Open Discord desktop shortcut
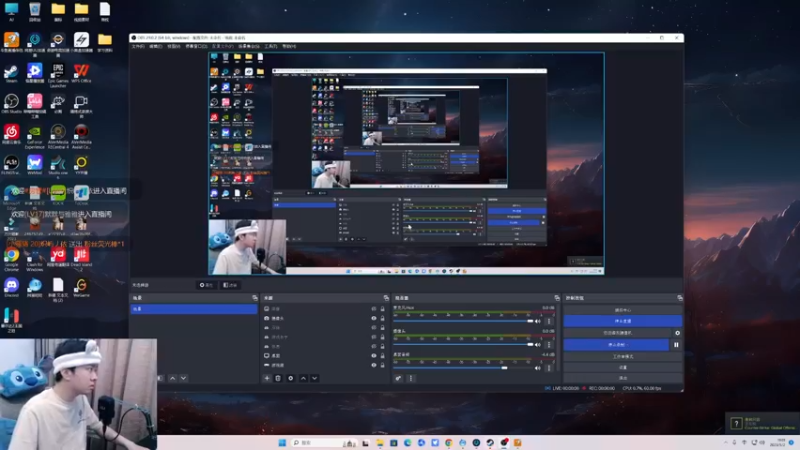The height and width of the screenshot is (450, 800). [11, 288]
